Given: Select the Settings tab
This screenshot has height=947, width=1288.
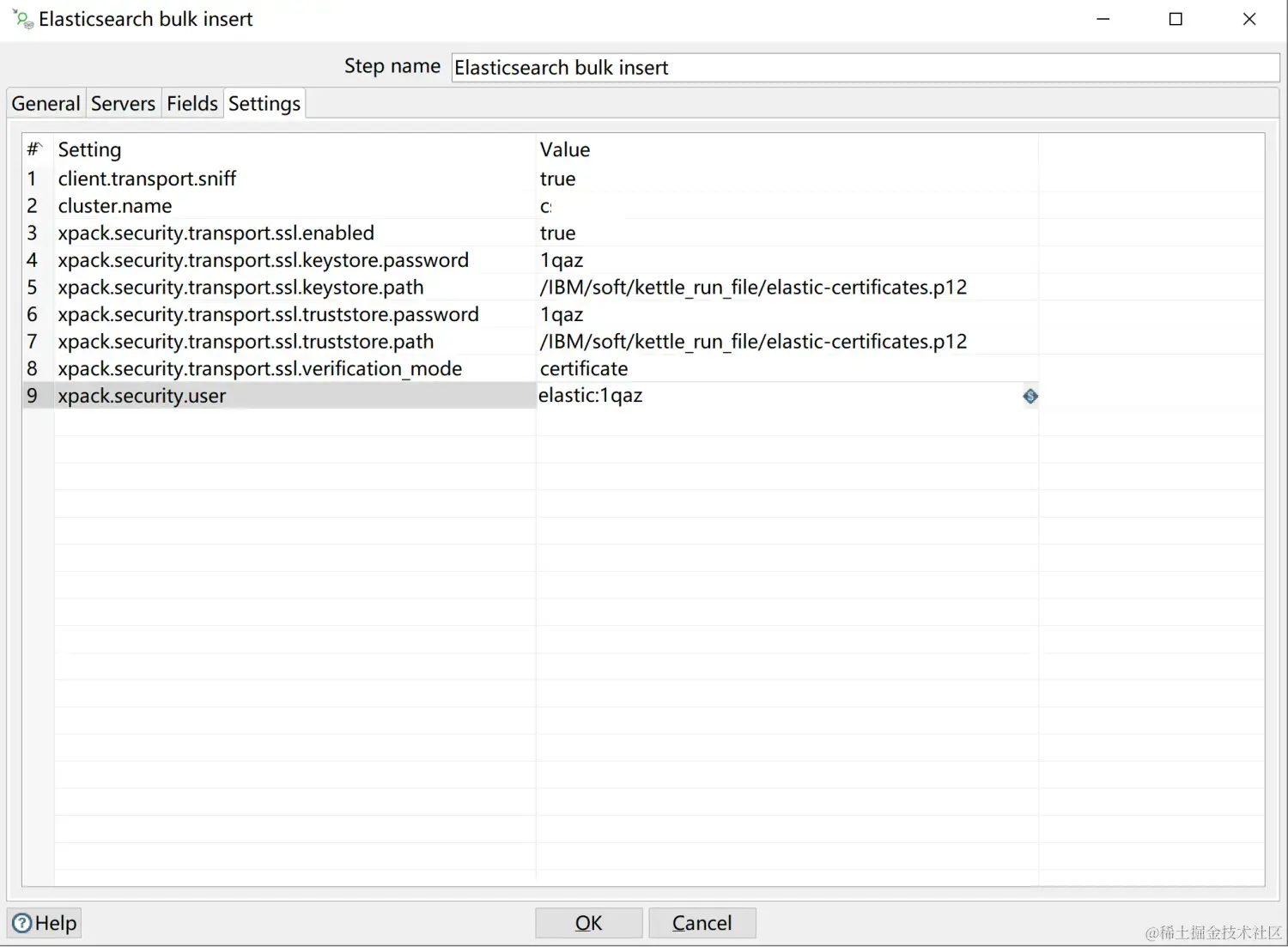Looking at the screenshot, I should (264, 104).
